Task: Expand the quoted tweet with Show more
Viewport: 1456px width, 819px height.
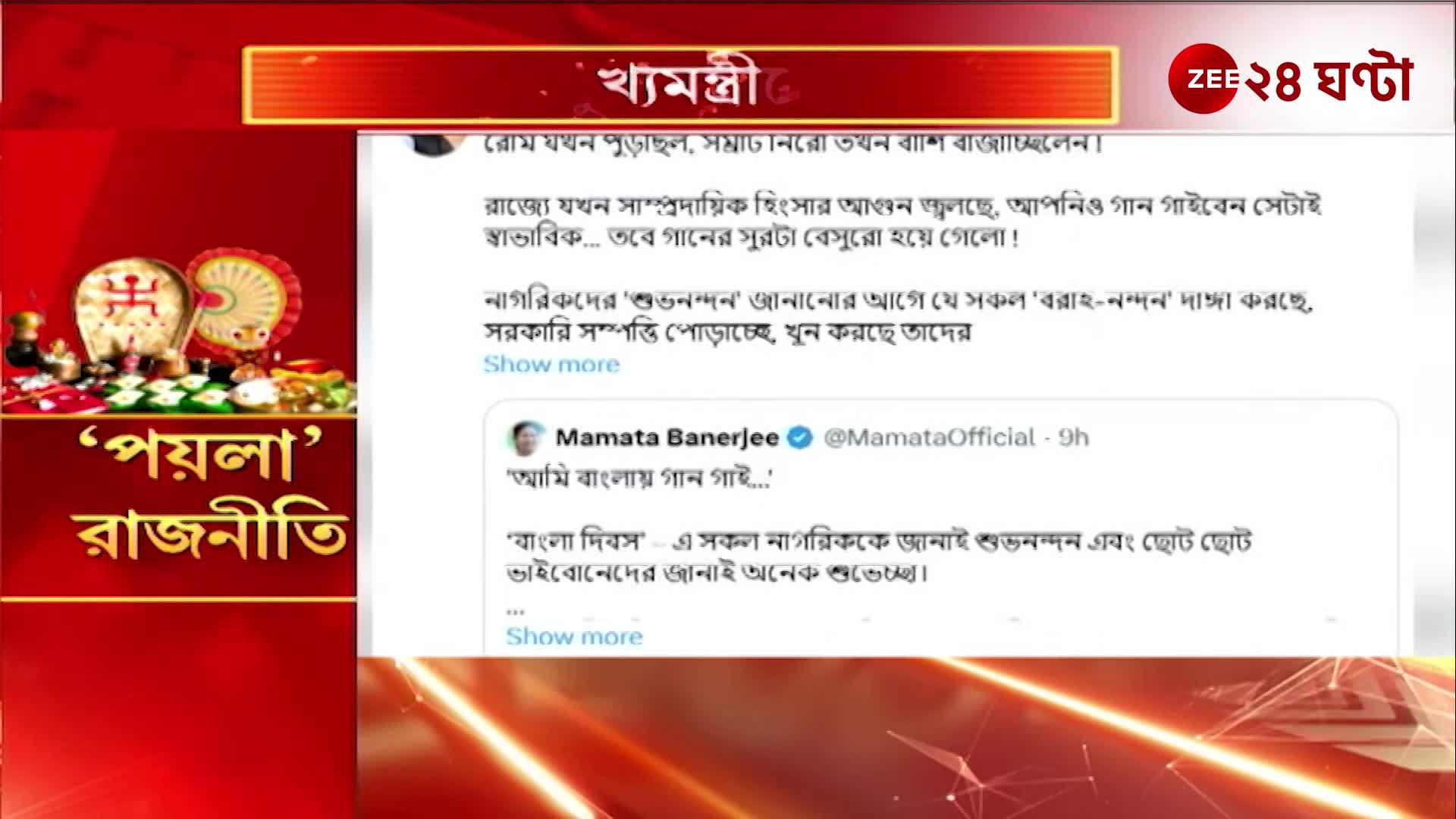Action: click(574, 636)
